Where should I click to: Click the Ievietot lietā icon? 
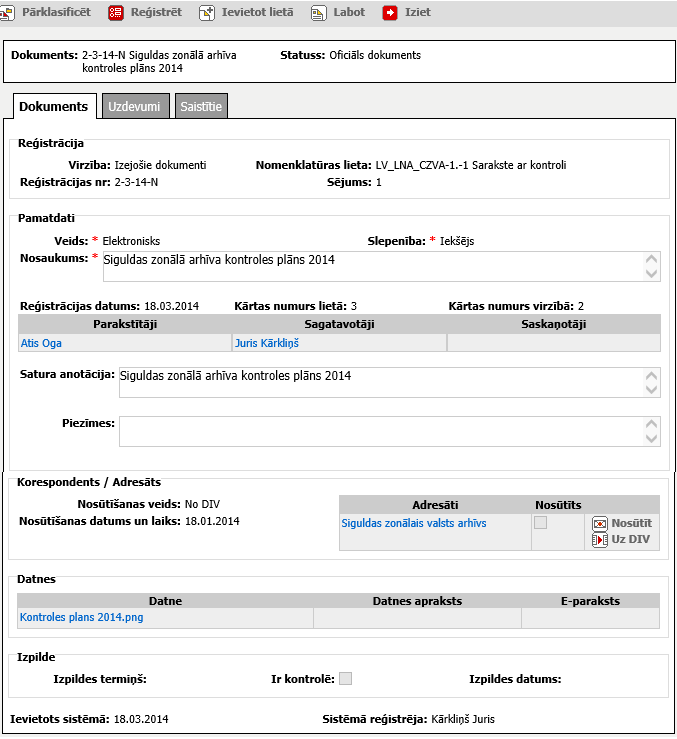click(207, 13)
